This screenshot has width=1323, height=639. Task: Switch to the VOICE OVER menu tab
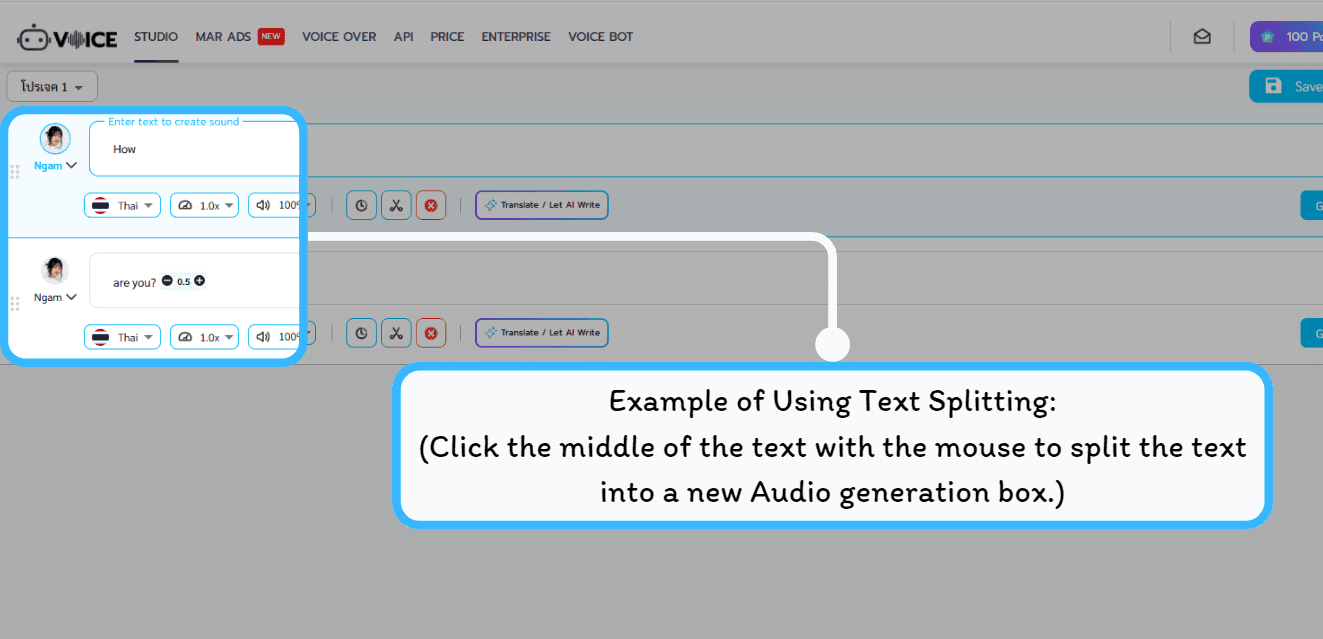(339, 36)
